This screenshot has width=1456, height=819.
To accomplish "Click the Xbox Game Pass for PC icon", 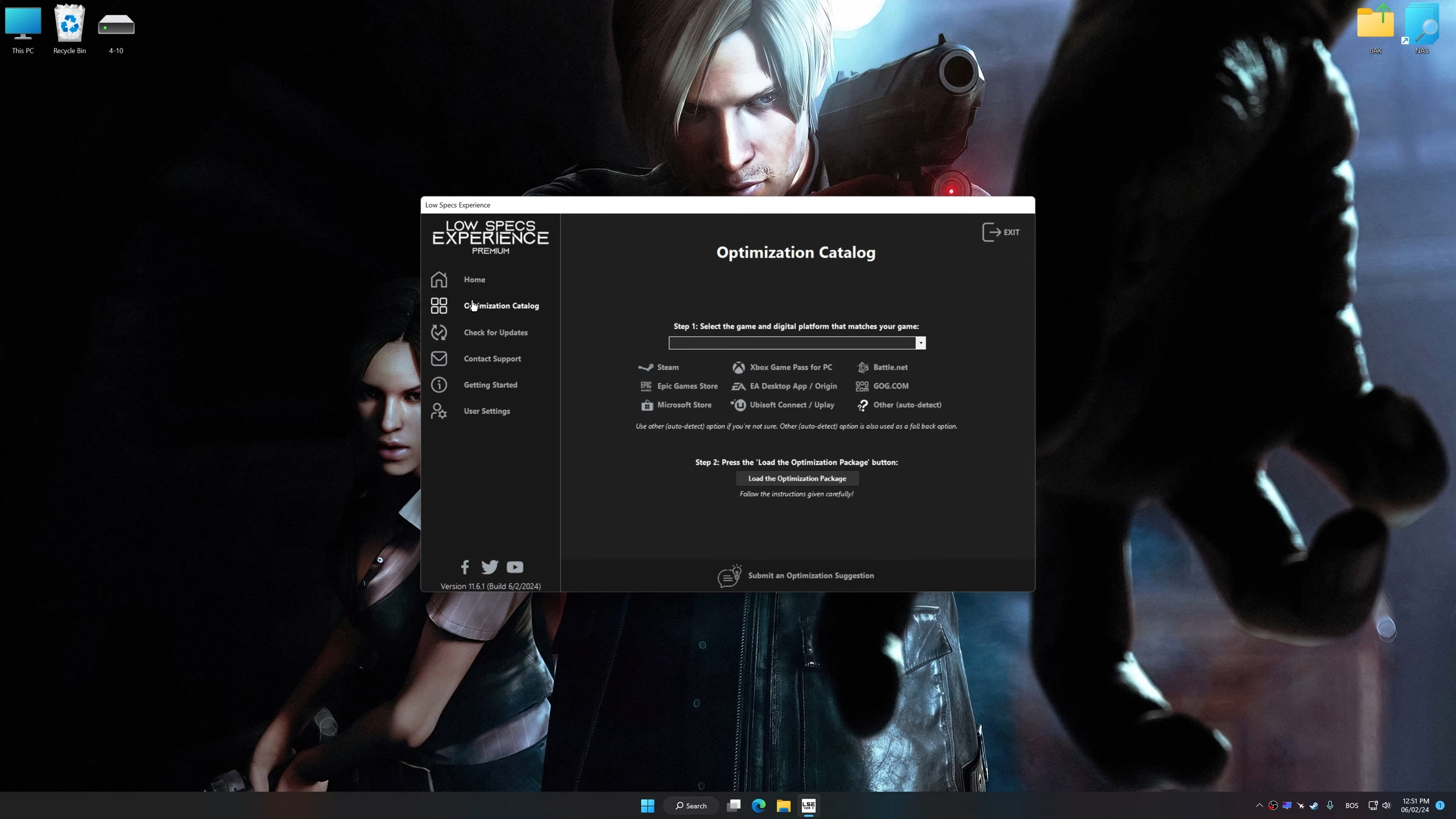I will pos(738,367).
